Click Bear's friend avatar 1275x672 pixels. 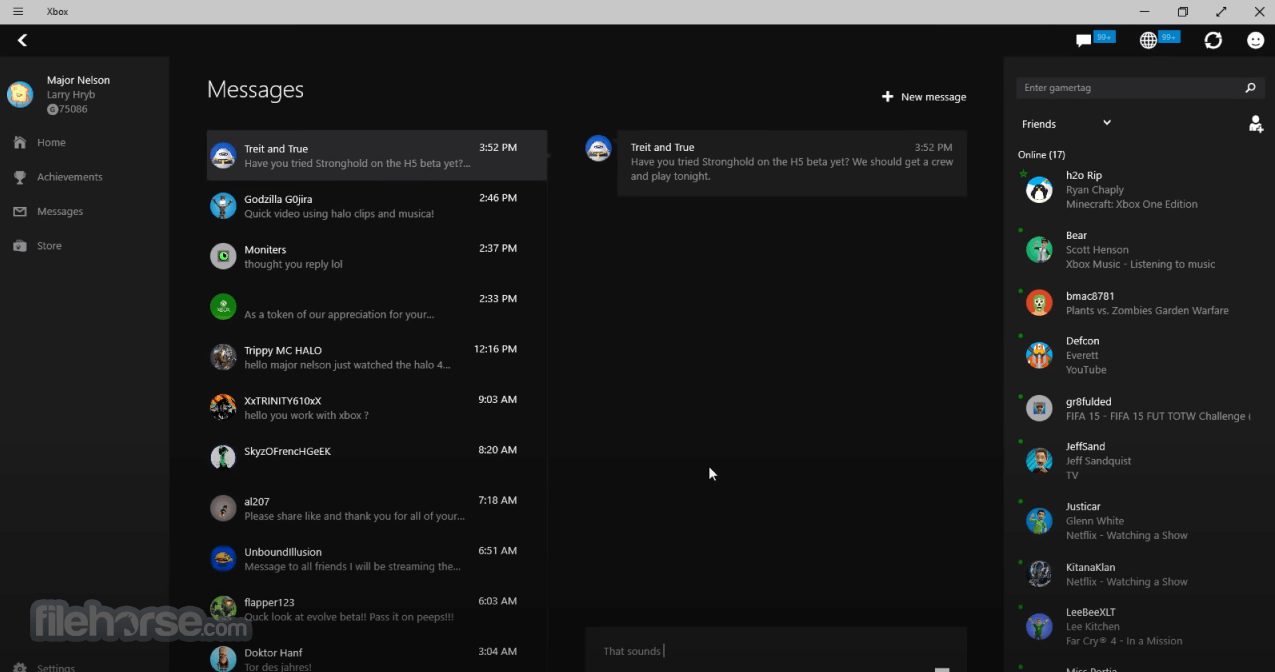click(1039, 250)
